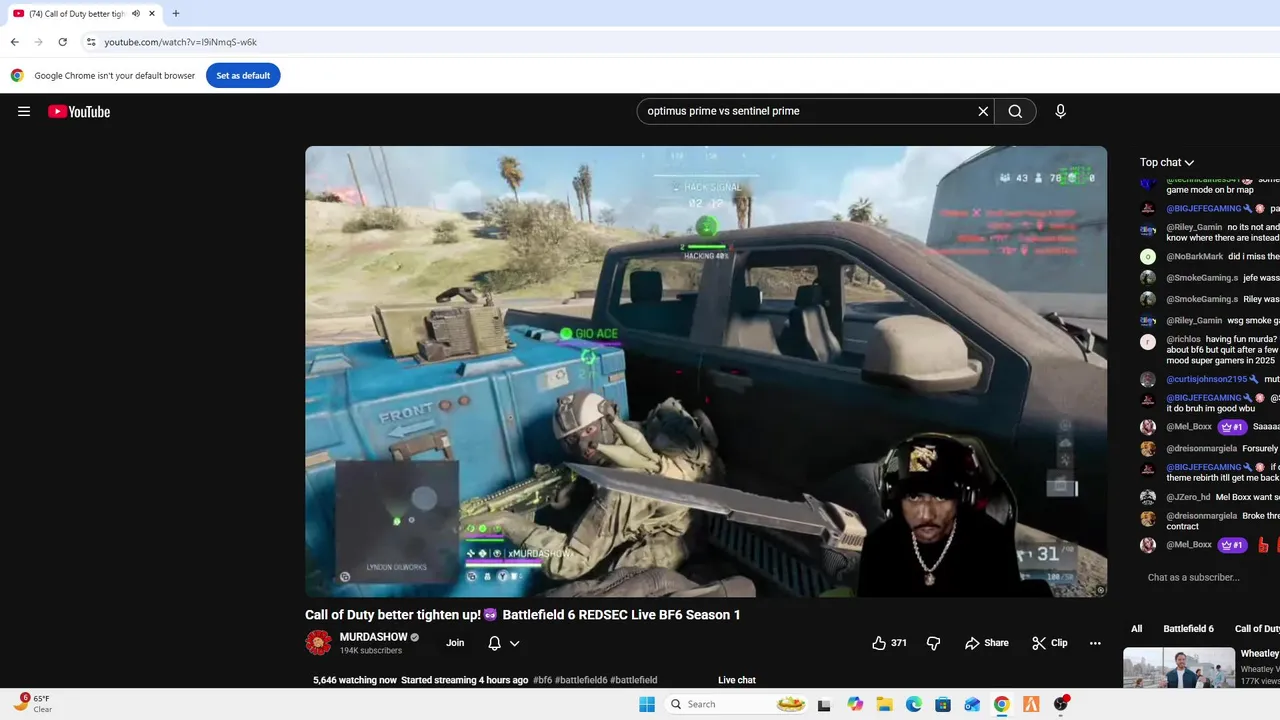This screenshot has width=1280, height=720.
Task: Reload the page
Action: pos(62,42)
